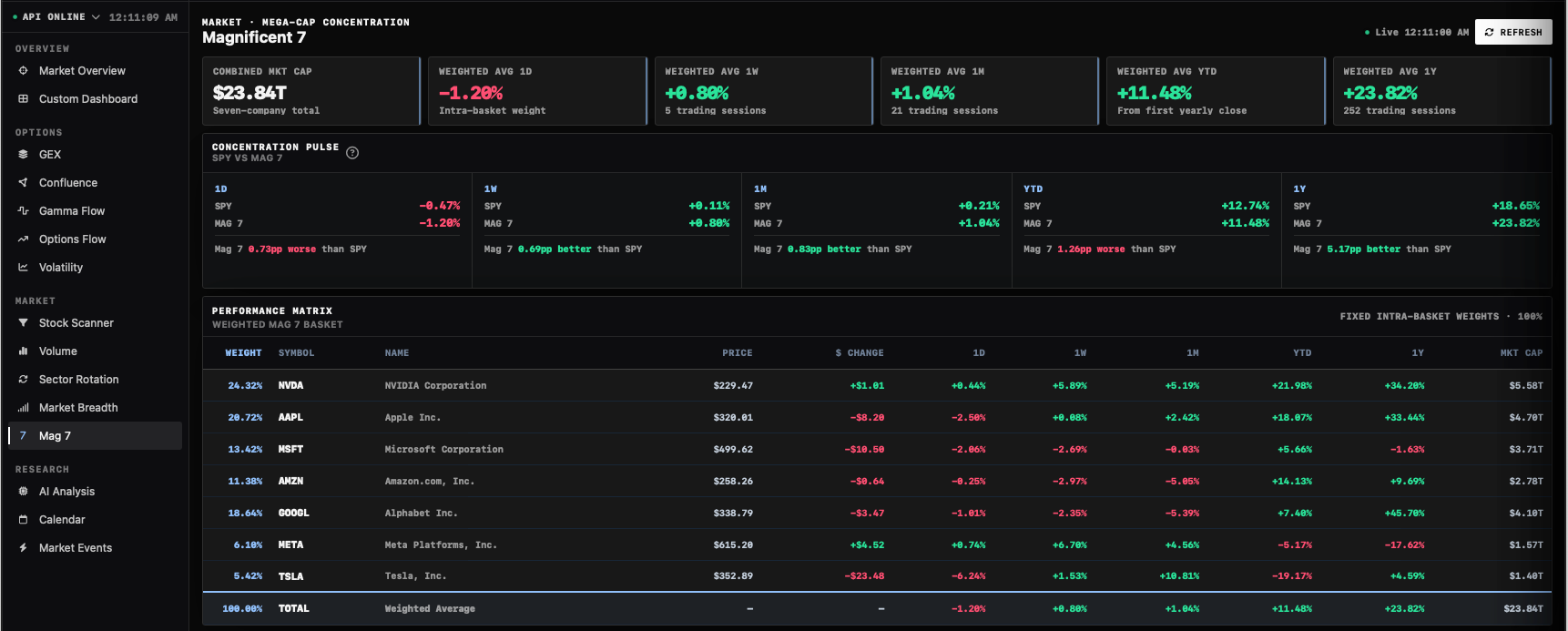Select the Weighted Avg 1D card
The width and height of the screenshot is (1568, 631).
(x=537, y=91)
